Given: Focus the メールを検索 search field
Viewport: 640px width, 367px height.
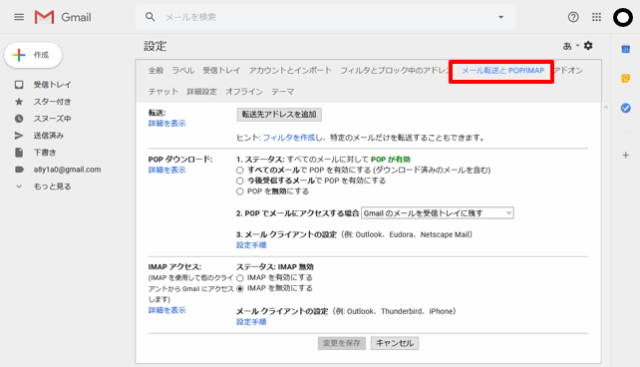Looking at the screenshot, I should tap(327, 17).
